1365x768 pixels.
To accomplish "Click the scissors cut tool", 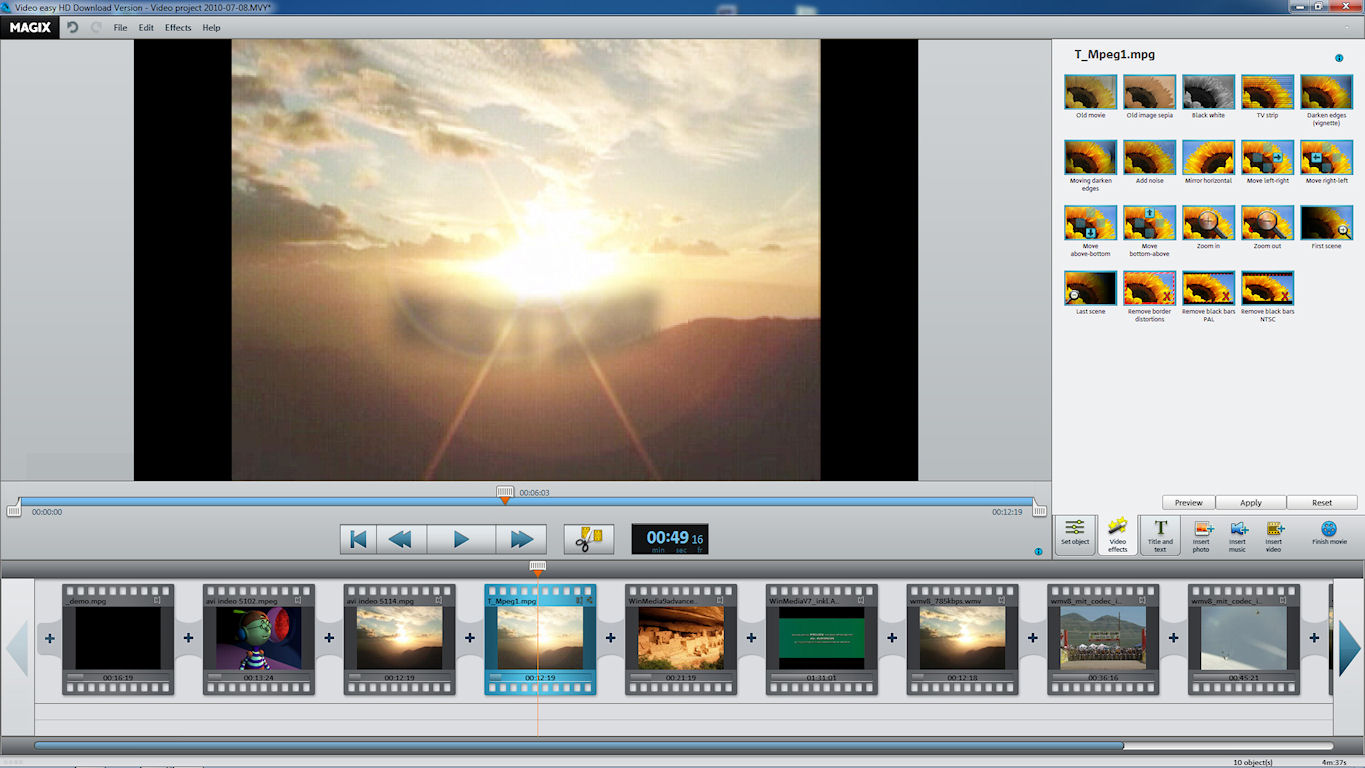I will tap(588, 539).
